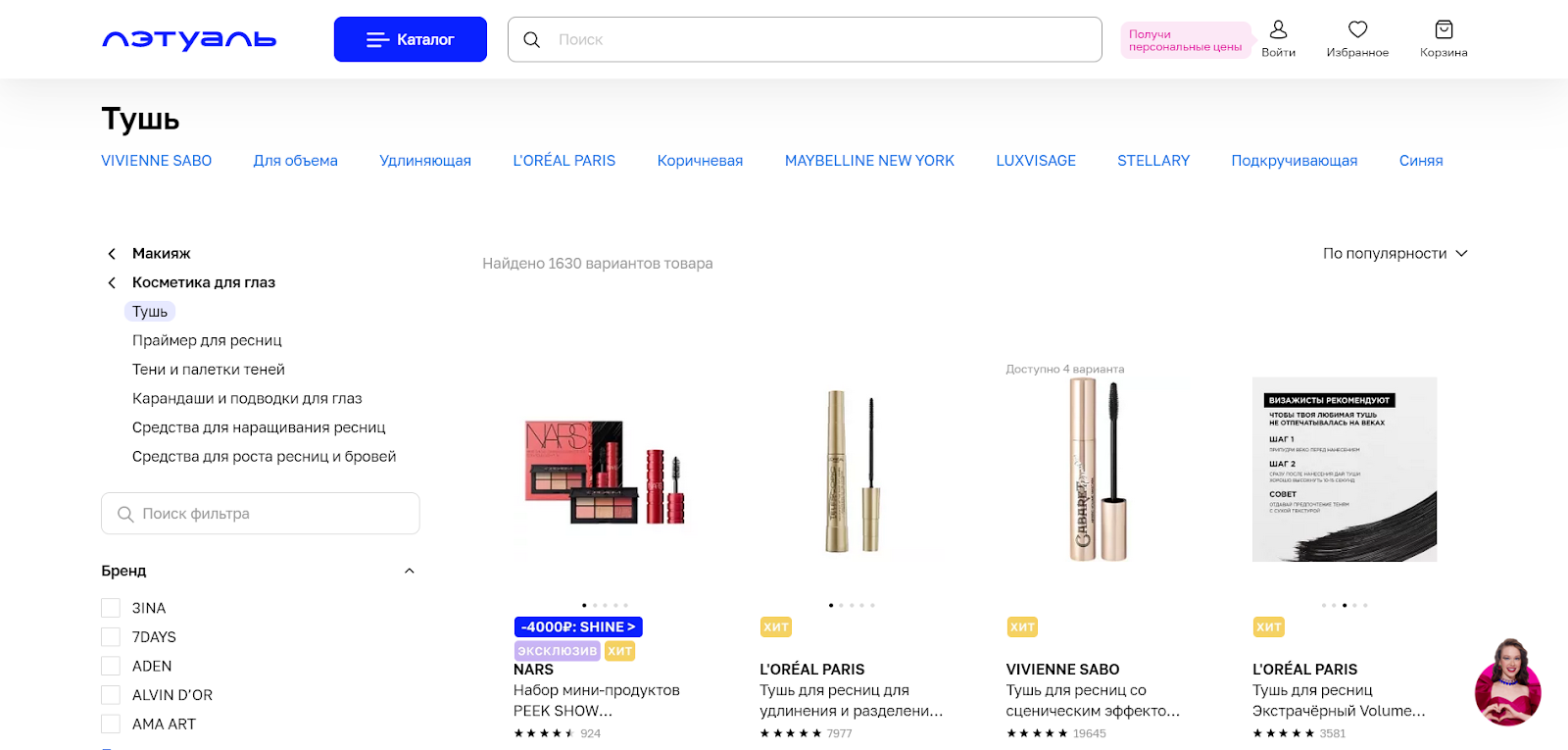Click ХИТ badge on VIVIENNE SABO mascara
This screenshot has height=750, width=1568.
[1022, 626]
